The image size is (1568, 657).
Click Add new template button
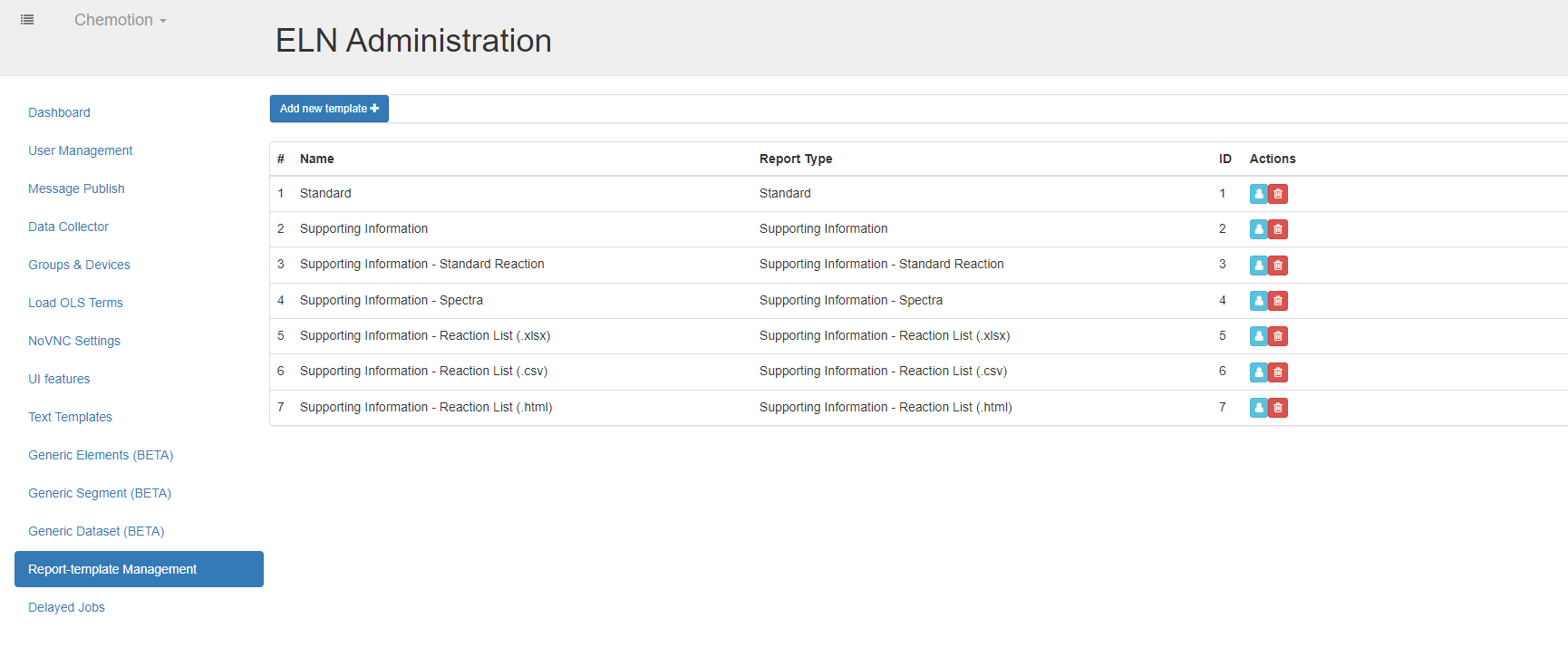(x=329, y=109)
